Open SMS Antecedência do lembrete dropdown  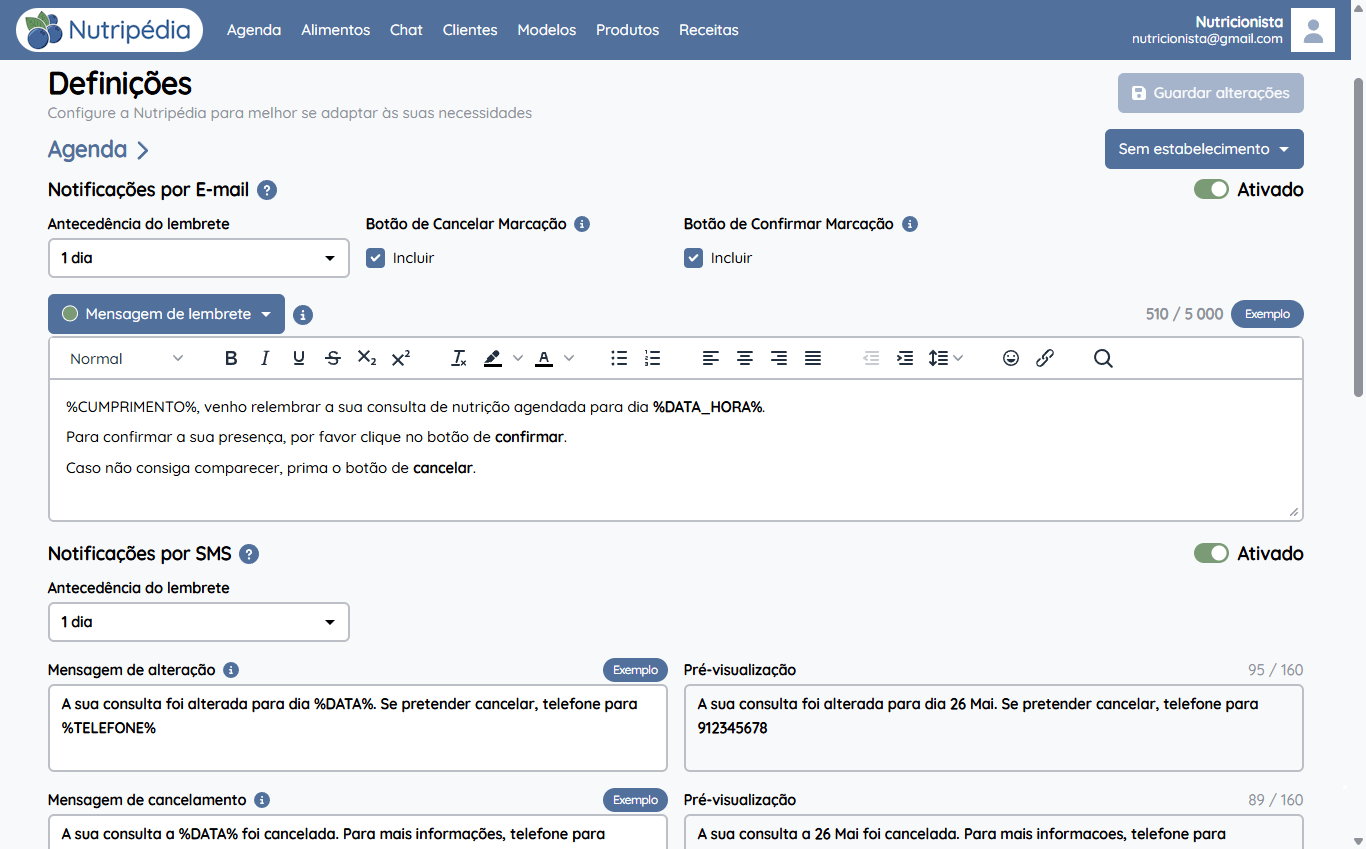point(199,622)
